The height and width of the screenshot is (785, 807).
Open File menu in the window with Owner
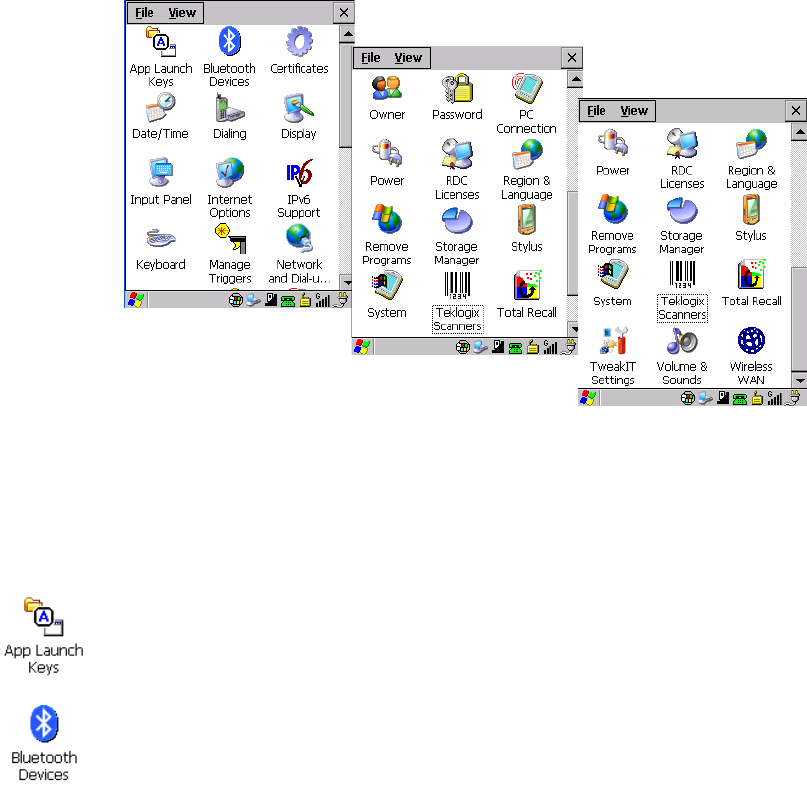point(371,58)
